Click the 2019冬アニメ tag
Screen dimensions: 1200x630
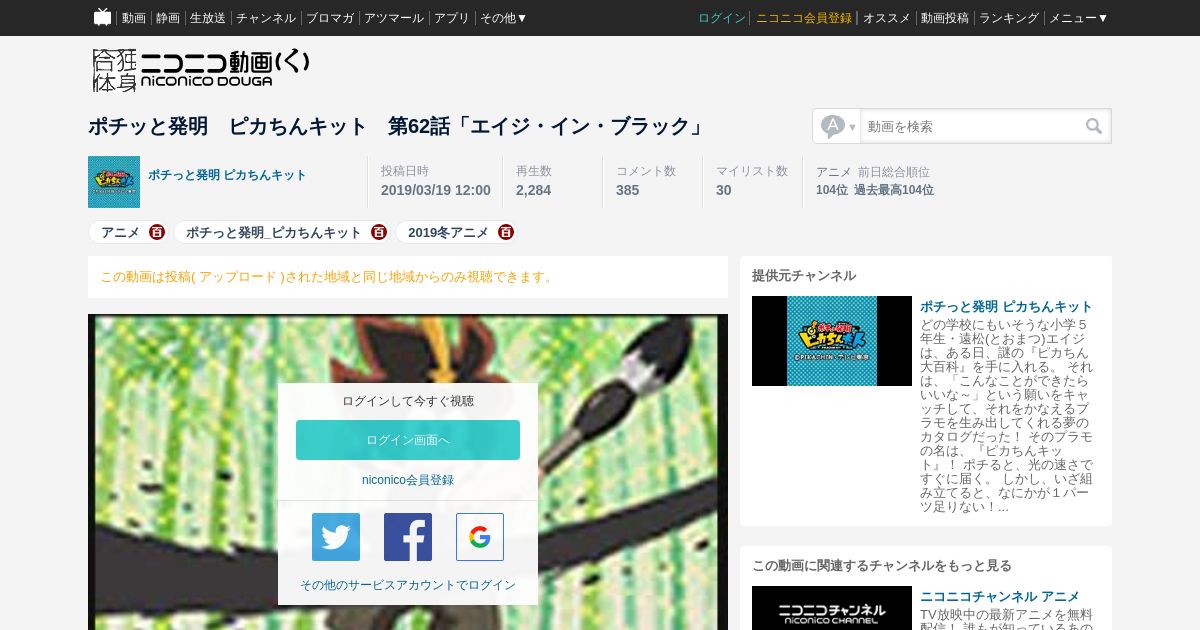(x=448, y=232)
